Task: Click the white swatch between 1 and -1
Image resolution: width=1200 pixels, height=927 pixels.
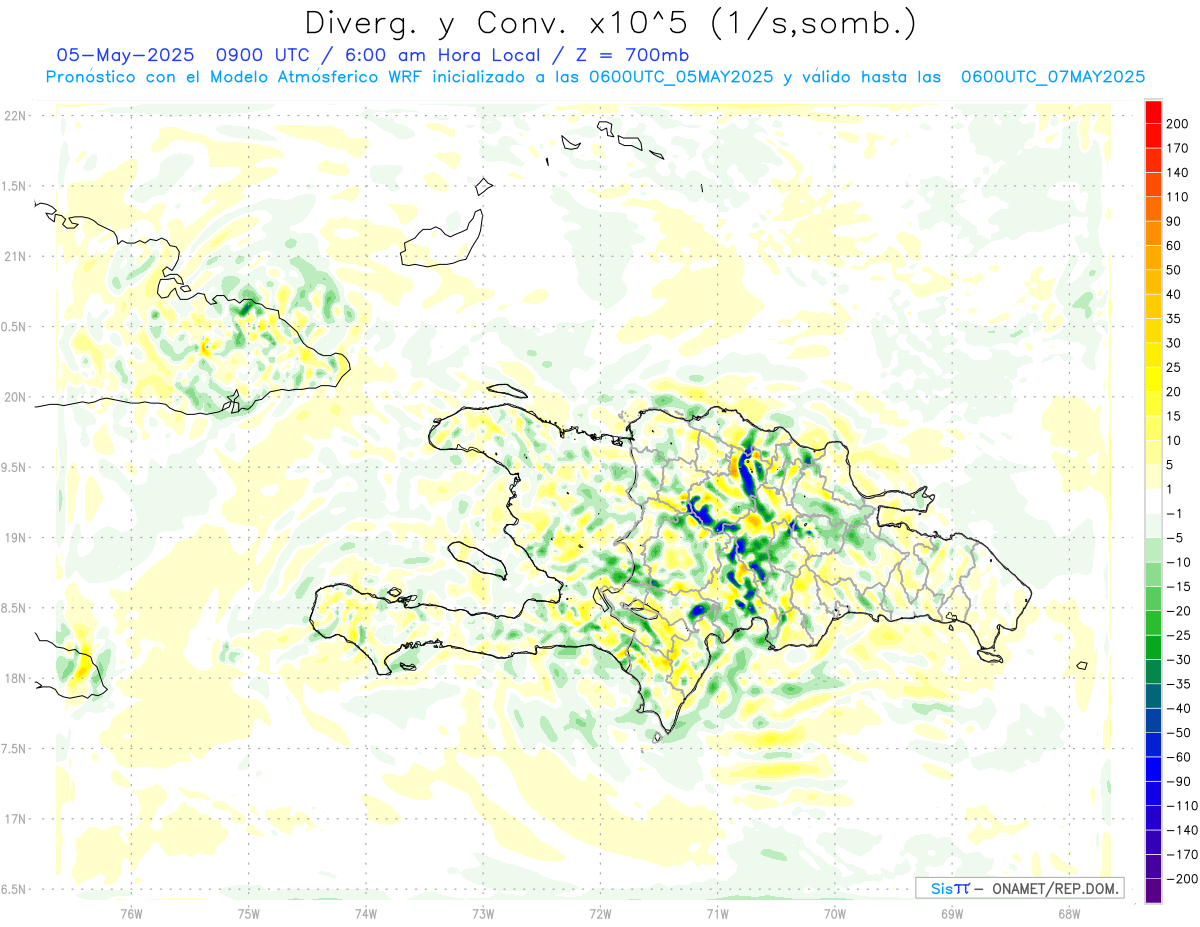Action: tap(1153, 501)
